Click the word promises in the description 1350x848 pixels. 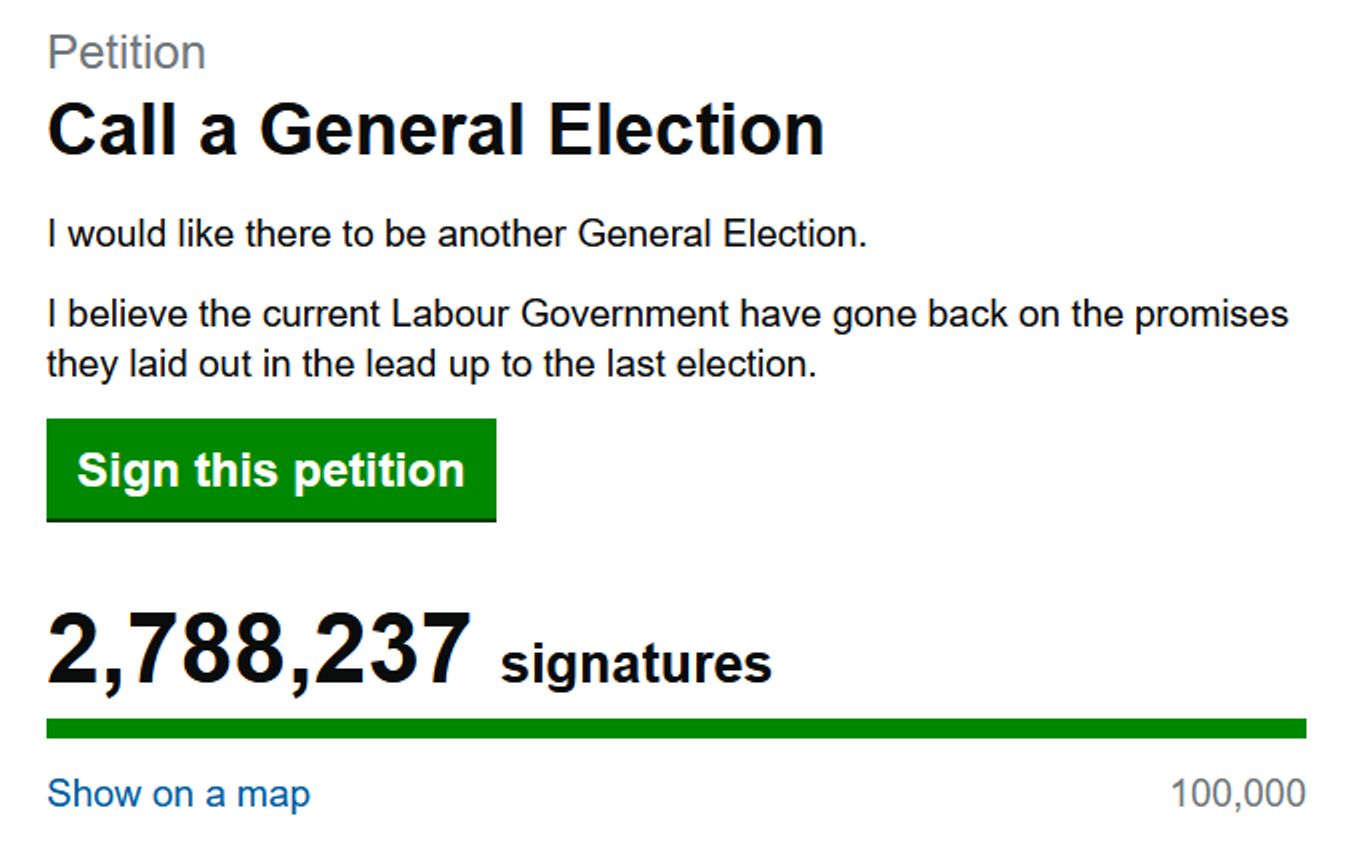1210,315
